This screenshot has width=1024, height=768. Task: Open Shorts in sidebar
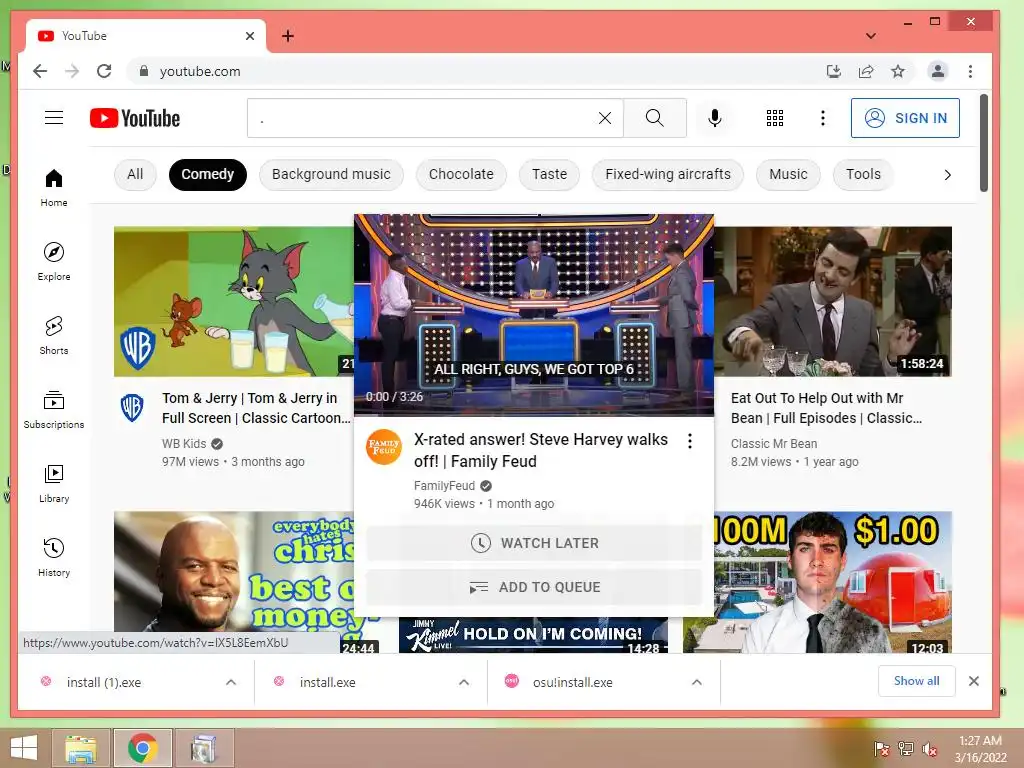[54, 336]
